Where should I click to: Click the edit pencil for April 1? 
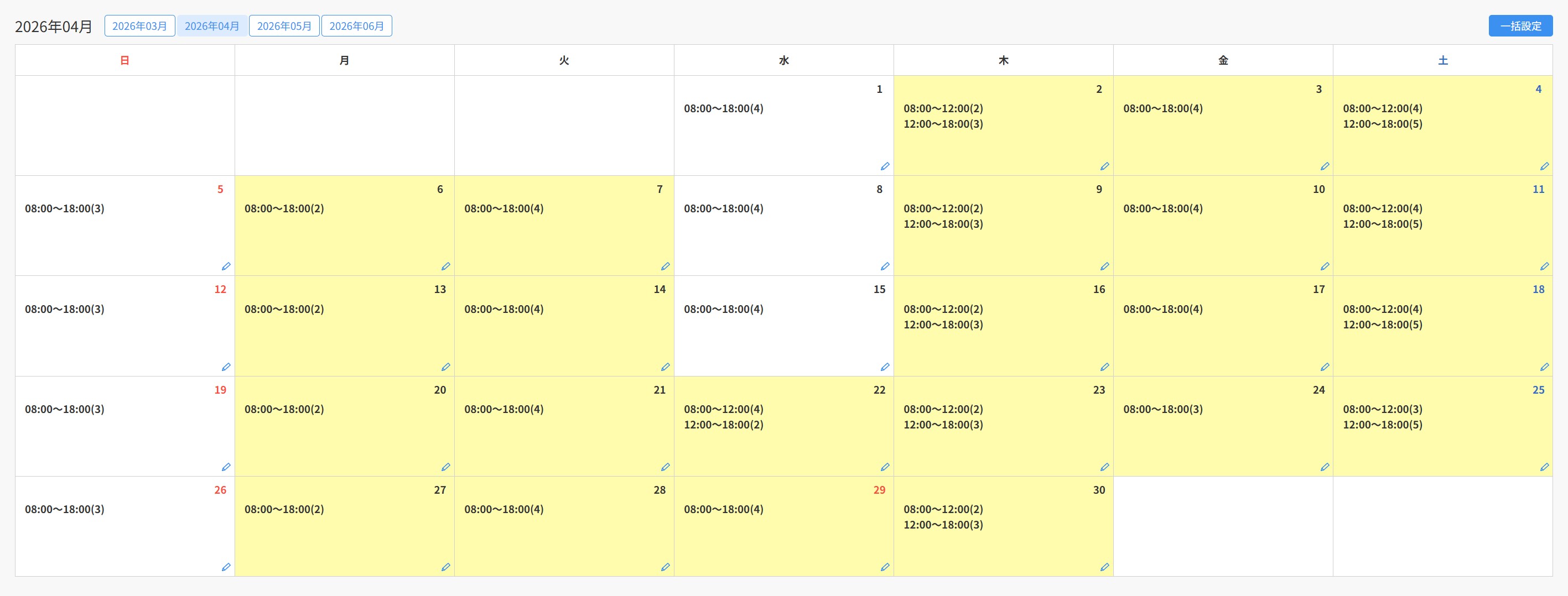click(885, 166)
